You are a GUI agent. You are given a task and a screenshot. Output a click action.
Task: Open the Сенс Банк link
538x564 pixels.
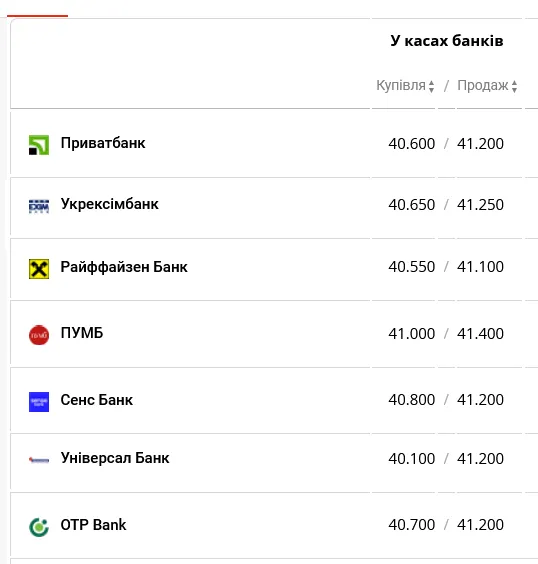pyautogui.click(x=97, y=400)
